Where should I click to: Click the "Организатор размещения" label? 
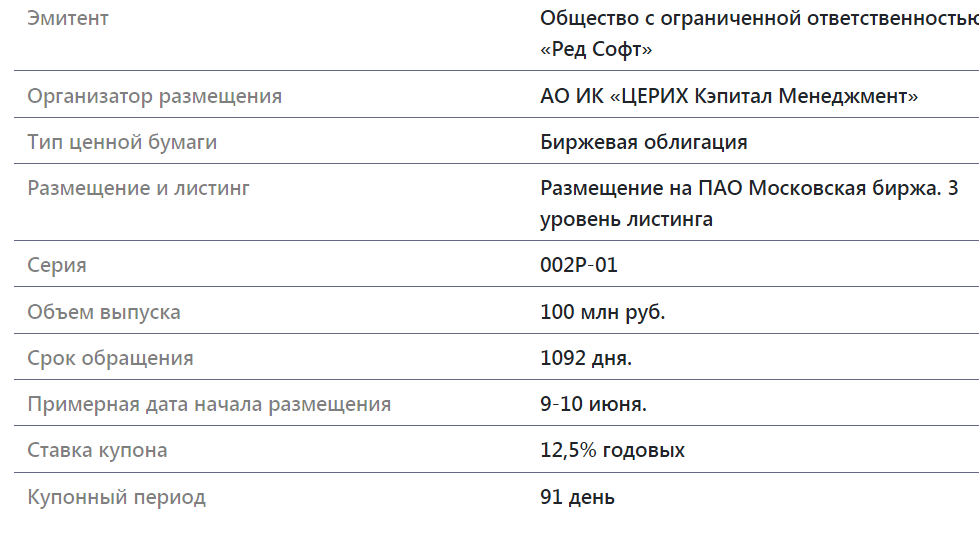(x=154, y=96)
